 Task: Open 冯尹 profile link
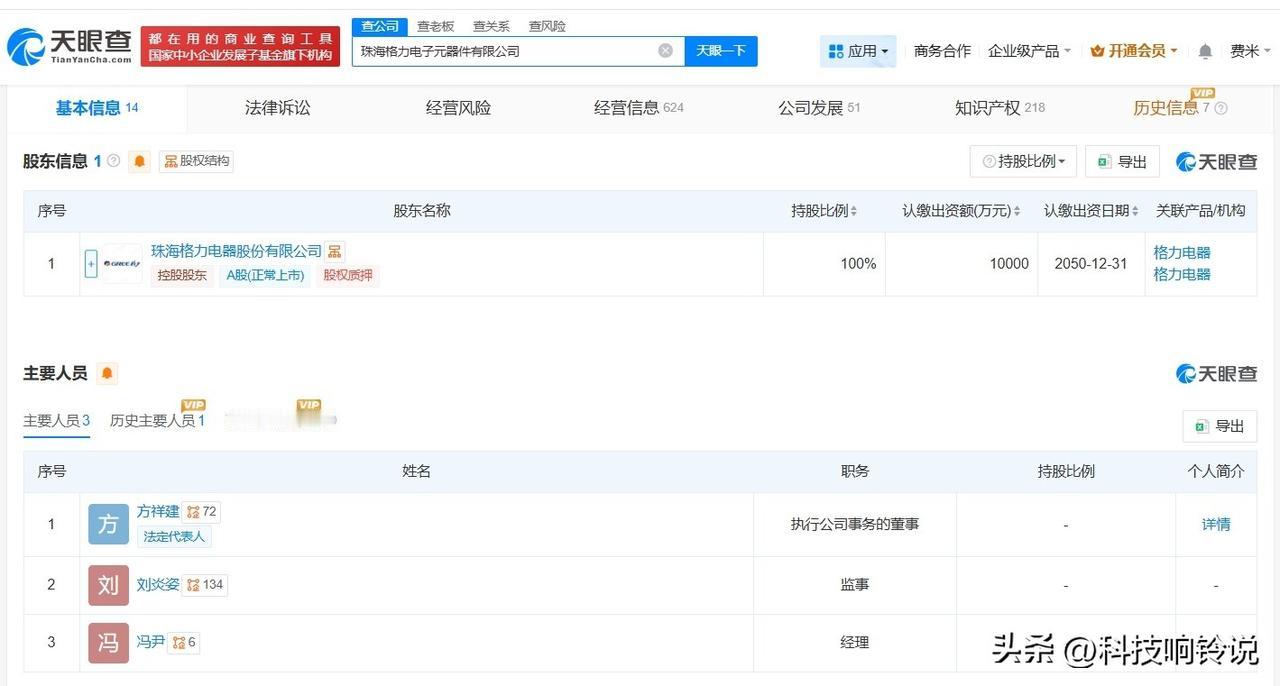151,642
